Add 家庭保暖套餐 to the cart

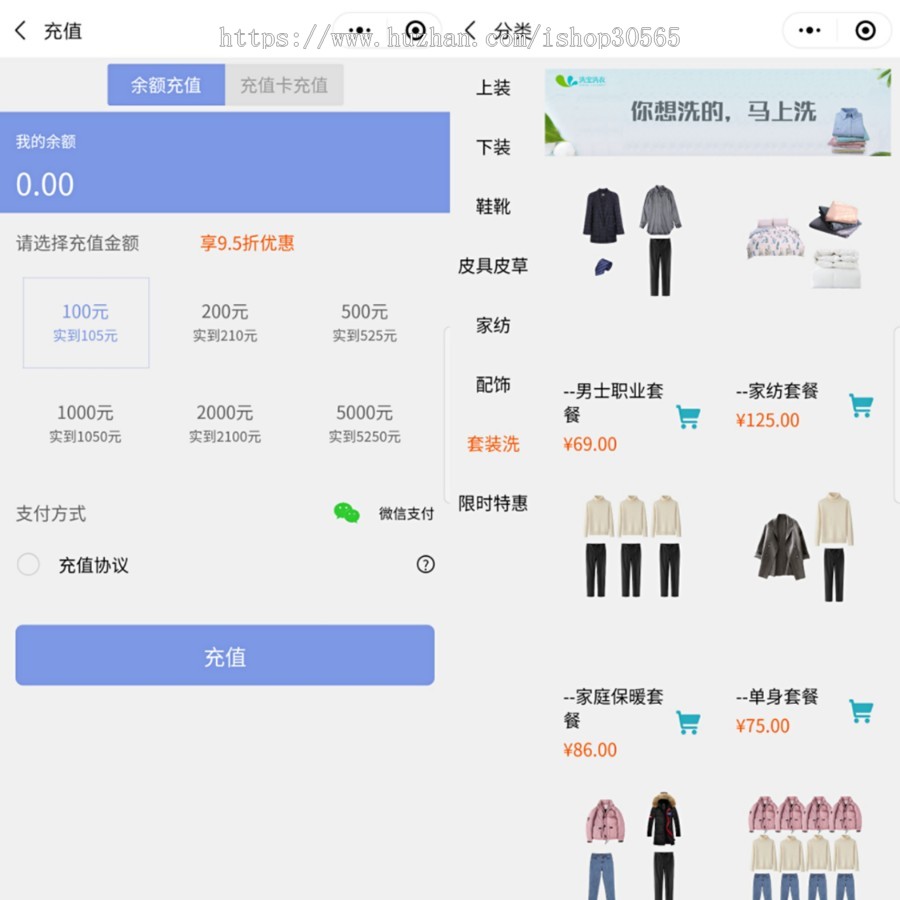pyautogui.click(x=688, y=722)
